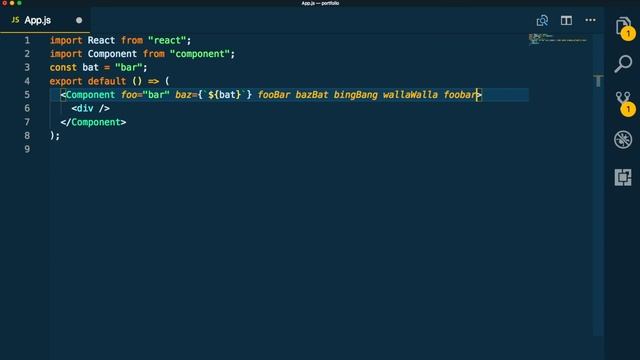Click the bat variable name on line 3
This screenshot has width=640, height=360.
click(90, 67)
